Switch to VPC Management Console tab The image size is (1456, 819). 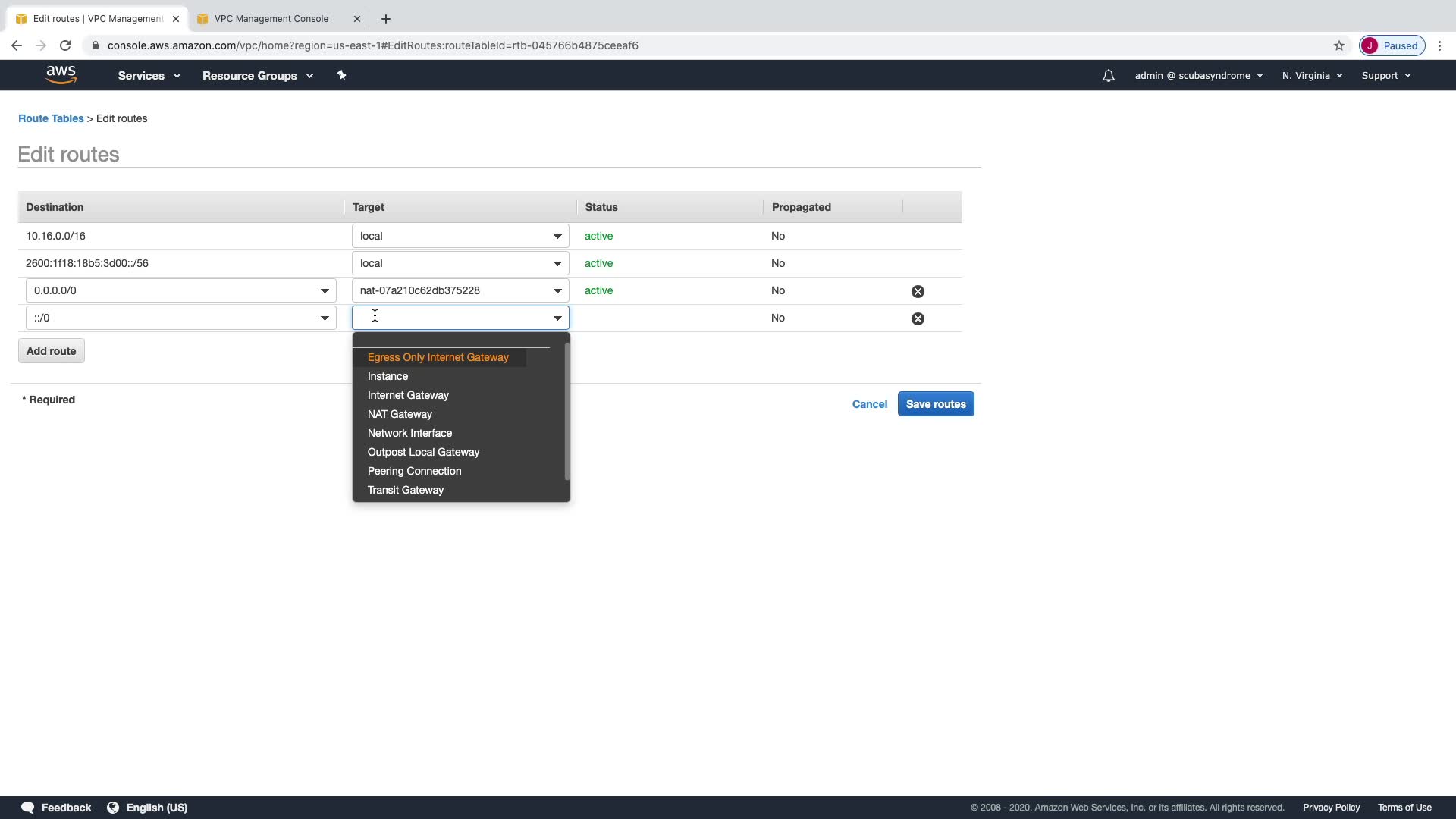pos(271,19)
